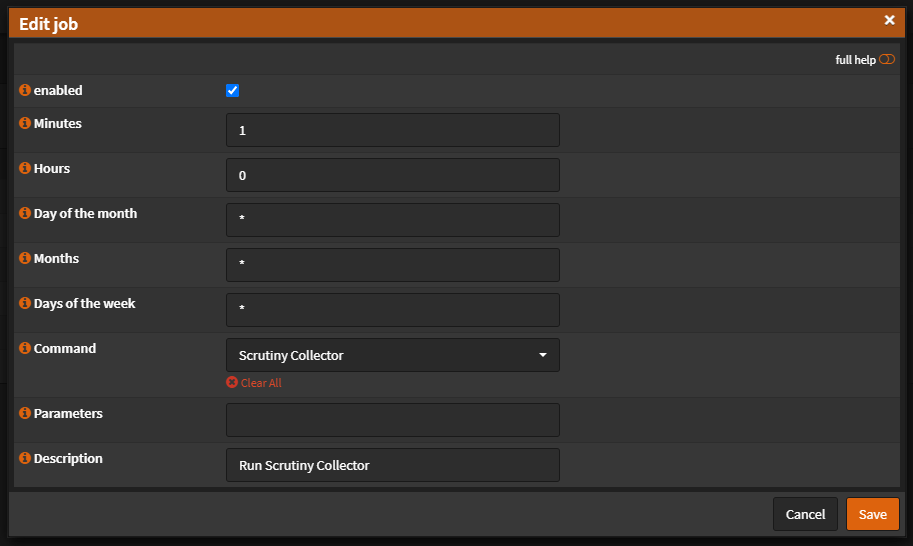Open the Scrutiny Collector command dropdown
The width and height of the screenshot is (913, 546).
[x=392, y=355]
